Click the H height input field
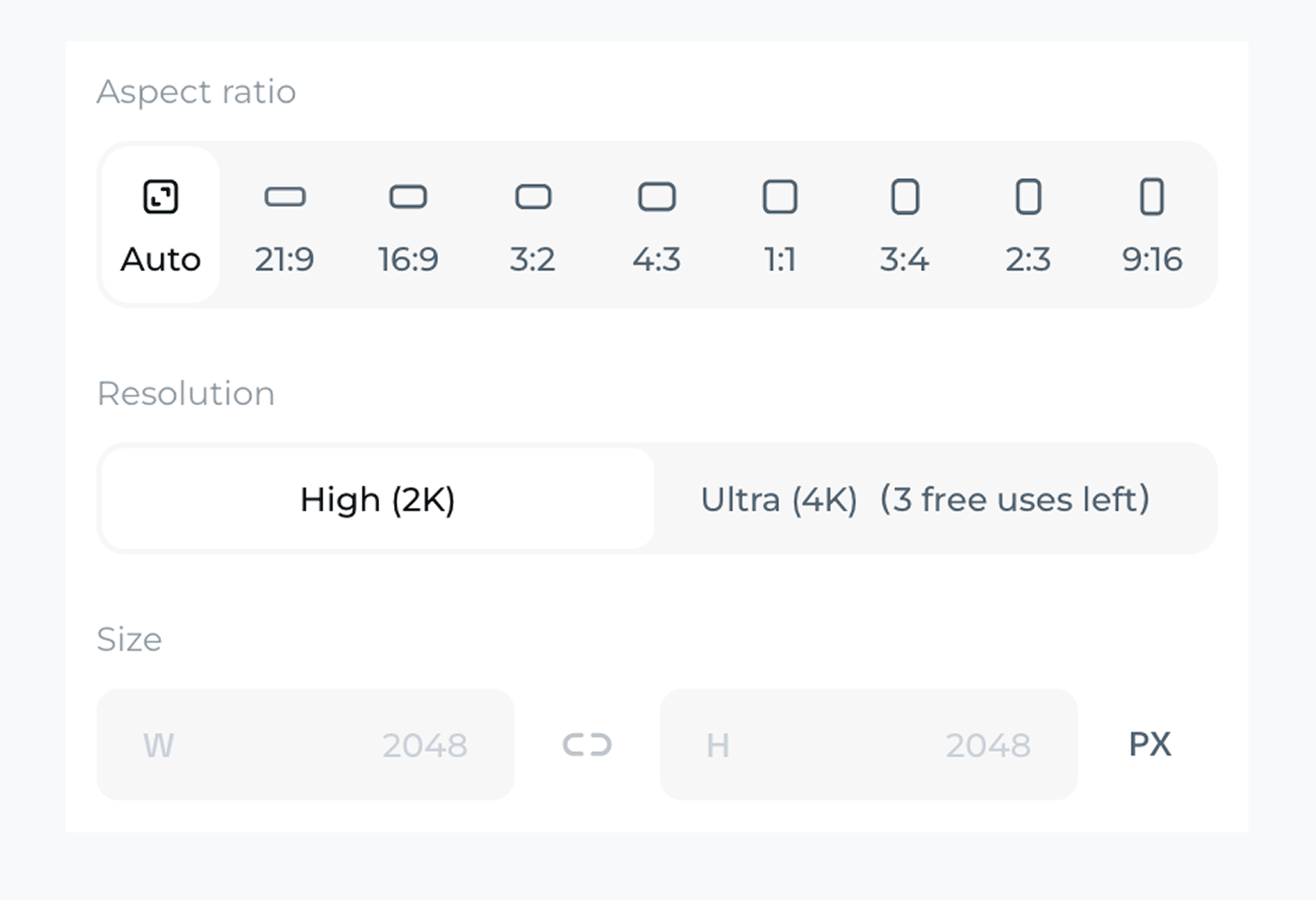 868,745
